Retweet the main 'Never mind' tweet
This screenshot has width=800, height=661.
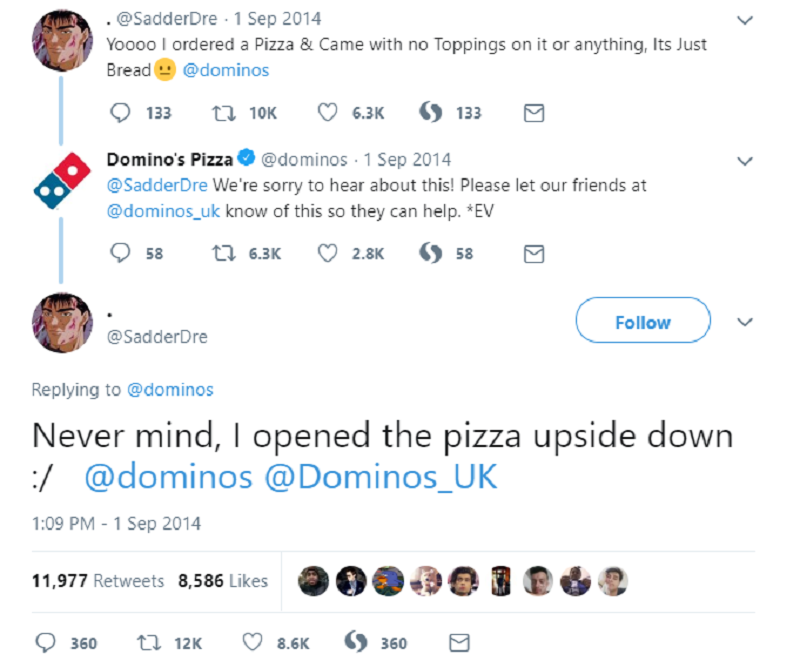coord(150,644)
